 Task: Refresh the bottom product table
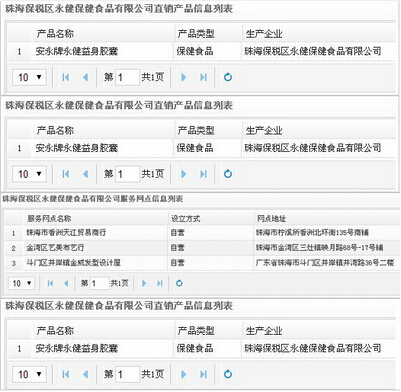(228, 374)
